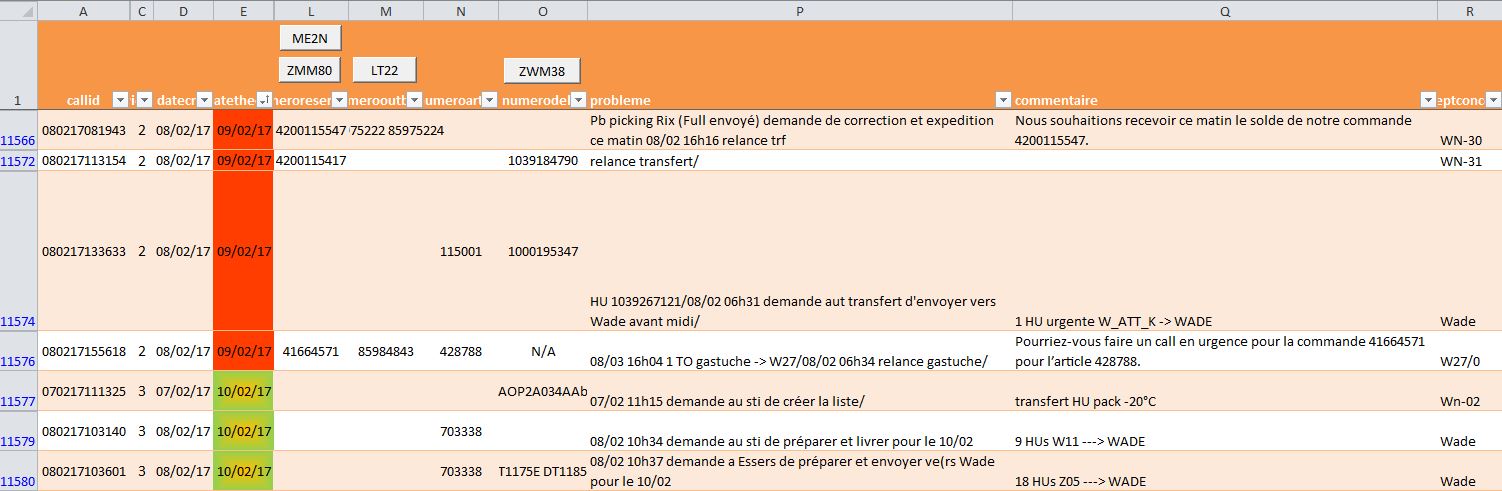The height and width of the screenshot is (491, 1502).
Task: Open the probleme column filter dropdown
Action: (1003, 100)
